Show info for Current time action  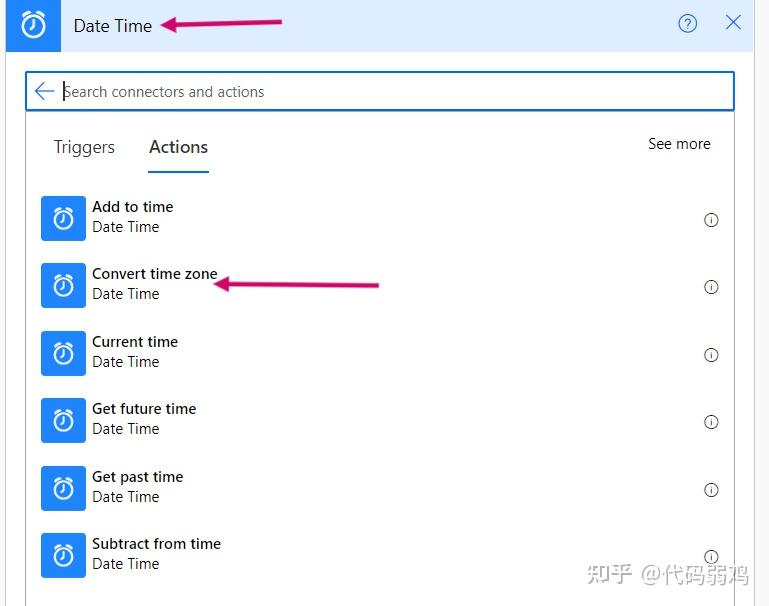pos(711,354)
